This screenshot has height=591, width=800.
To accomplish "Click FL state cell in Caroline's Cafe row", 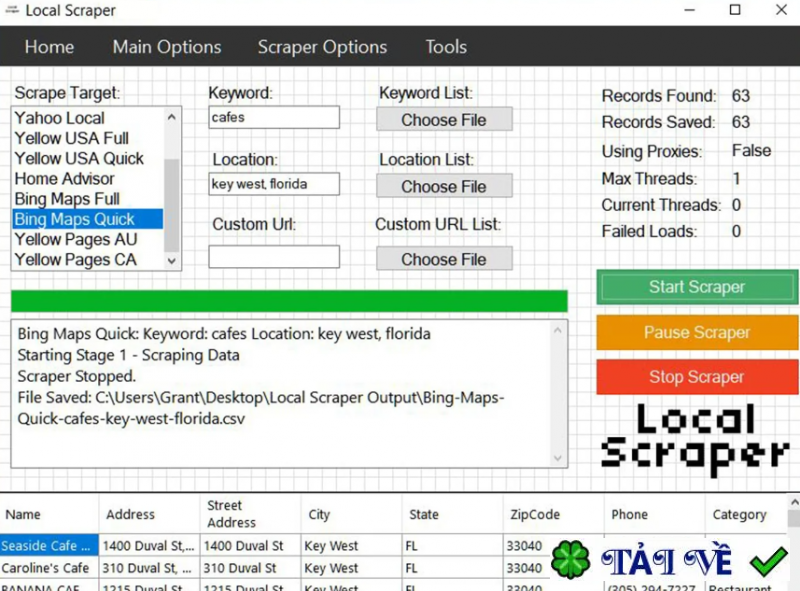I will pos(452,568).
